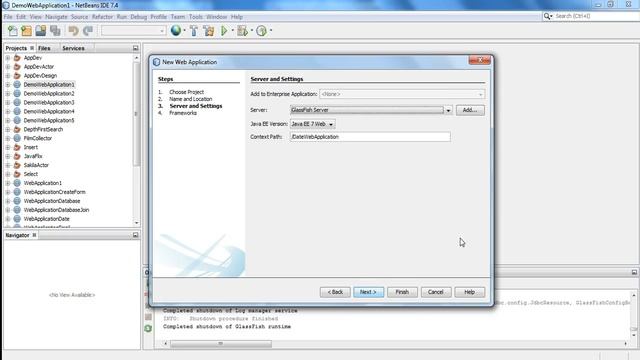Click the AppDev project folder icon

click(x=17, y=58)
